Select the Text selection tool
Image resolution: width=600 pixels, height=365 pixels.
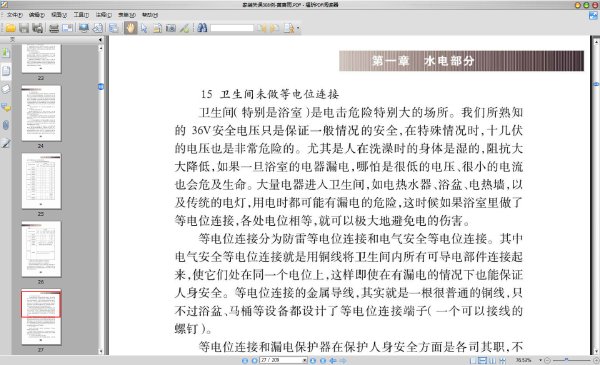[x=157, y=28]
